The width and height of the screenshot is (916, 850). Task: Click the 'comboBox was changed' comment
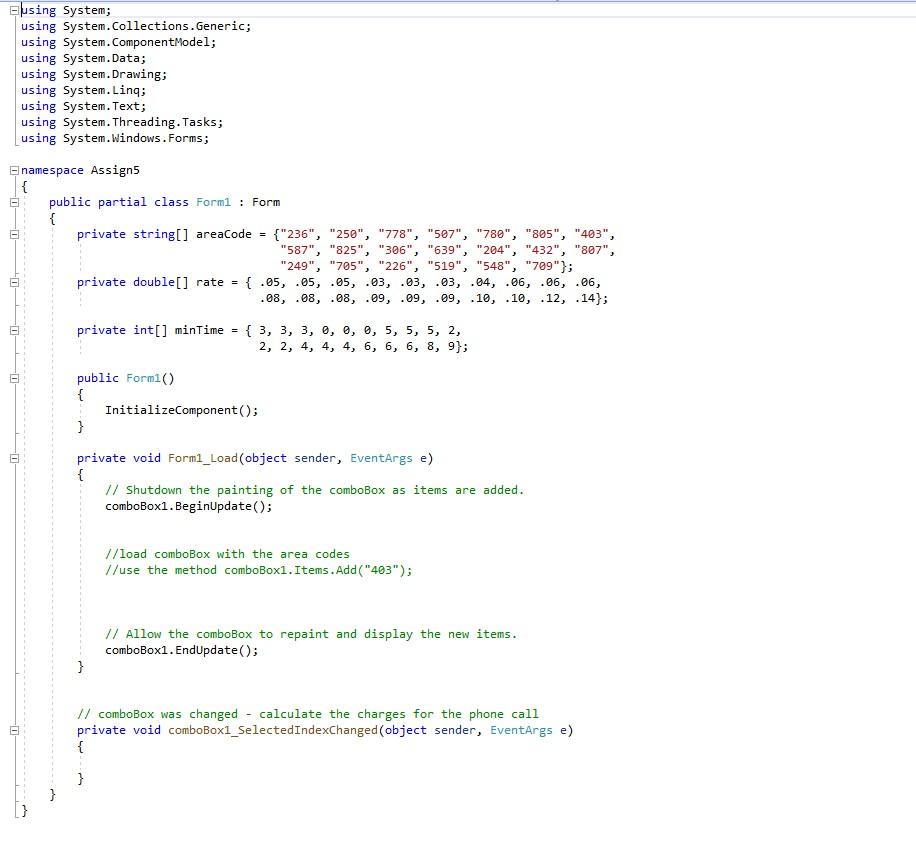coord(308,714)
